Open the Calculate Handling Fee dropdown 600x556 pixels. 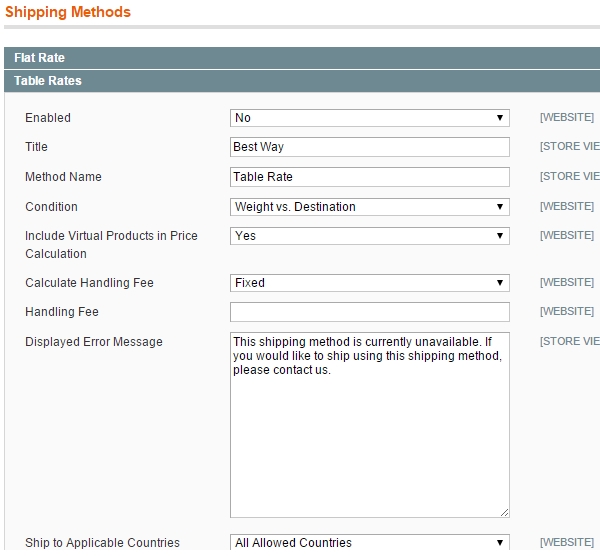pyautogui.click(x=370, y=283)
